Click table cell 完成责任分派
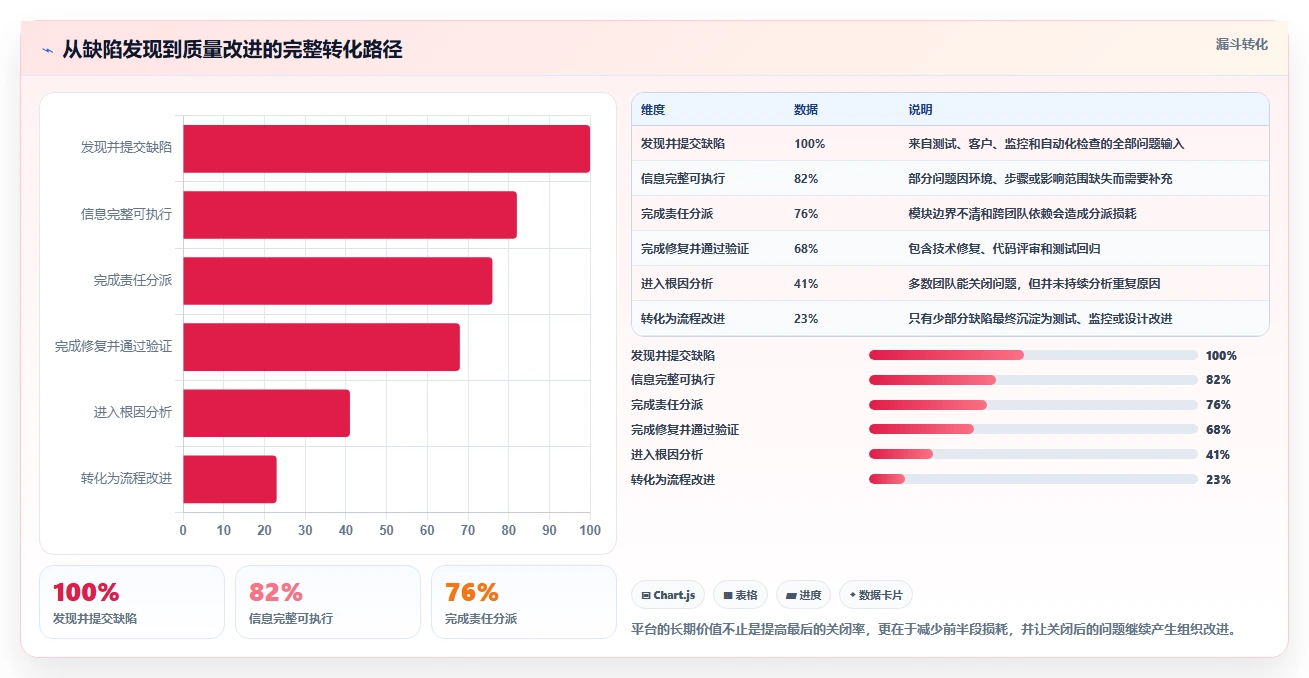 pos(677,214)
